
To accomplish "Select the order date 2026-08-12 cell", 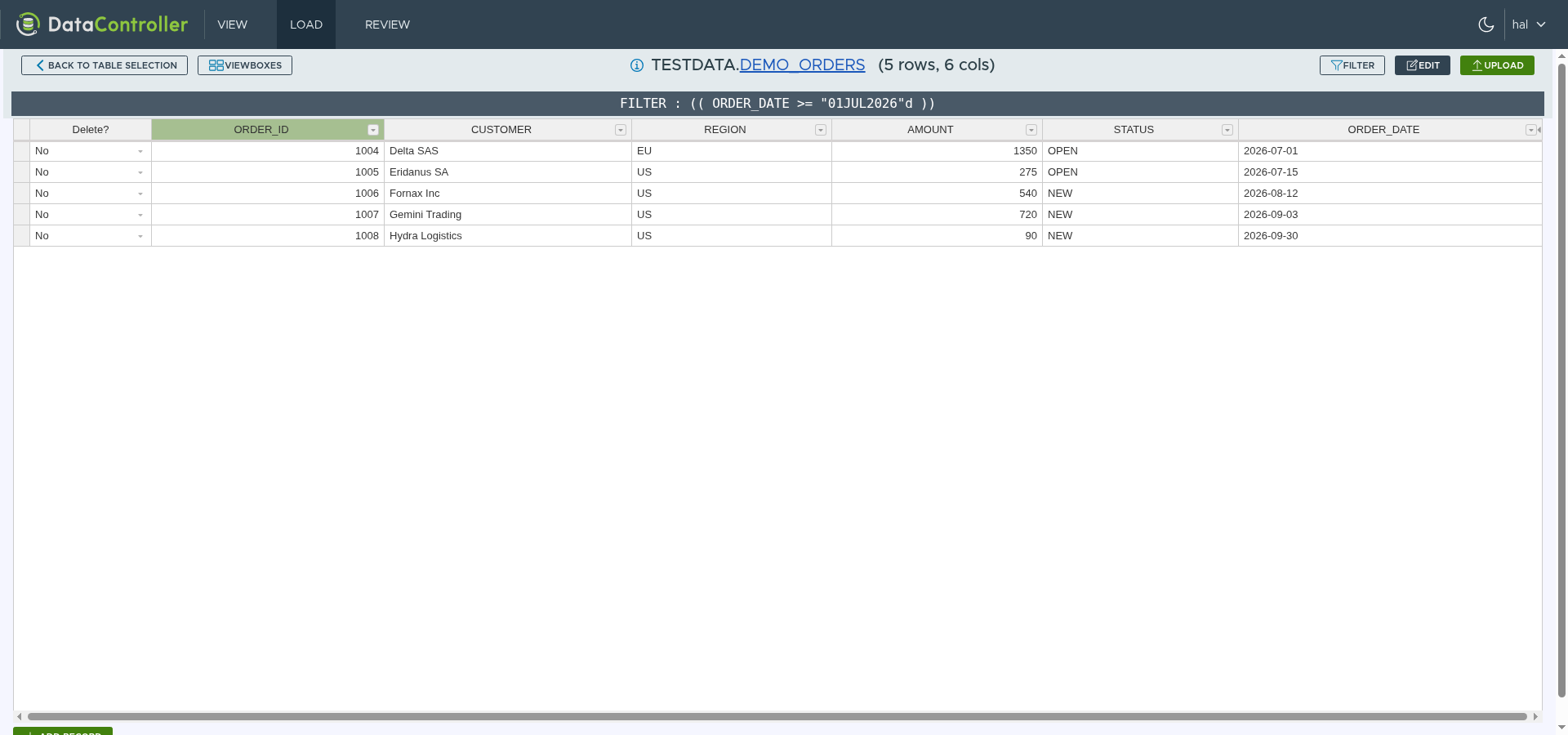I will (1390, 194).
